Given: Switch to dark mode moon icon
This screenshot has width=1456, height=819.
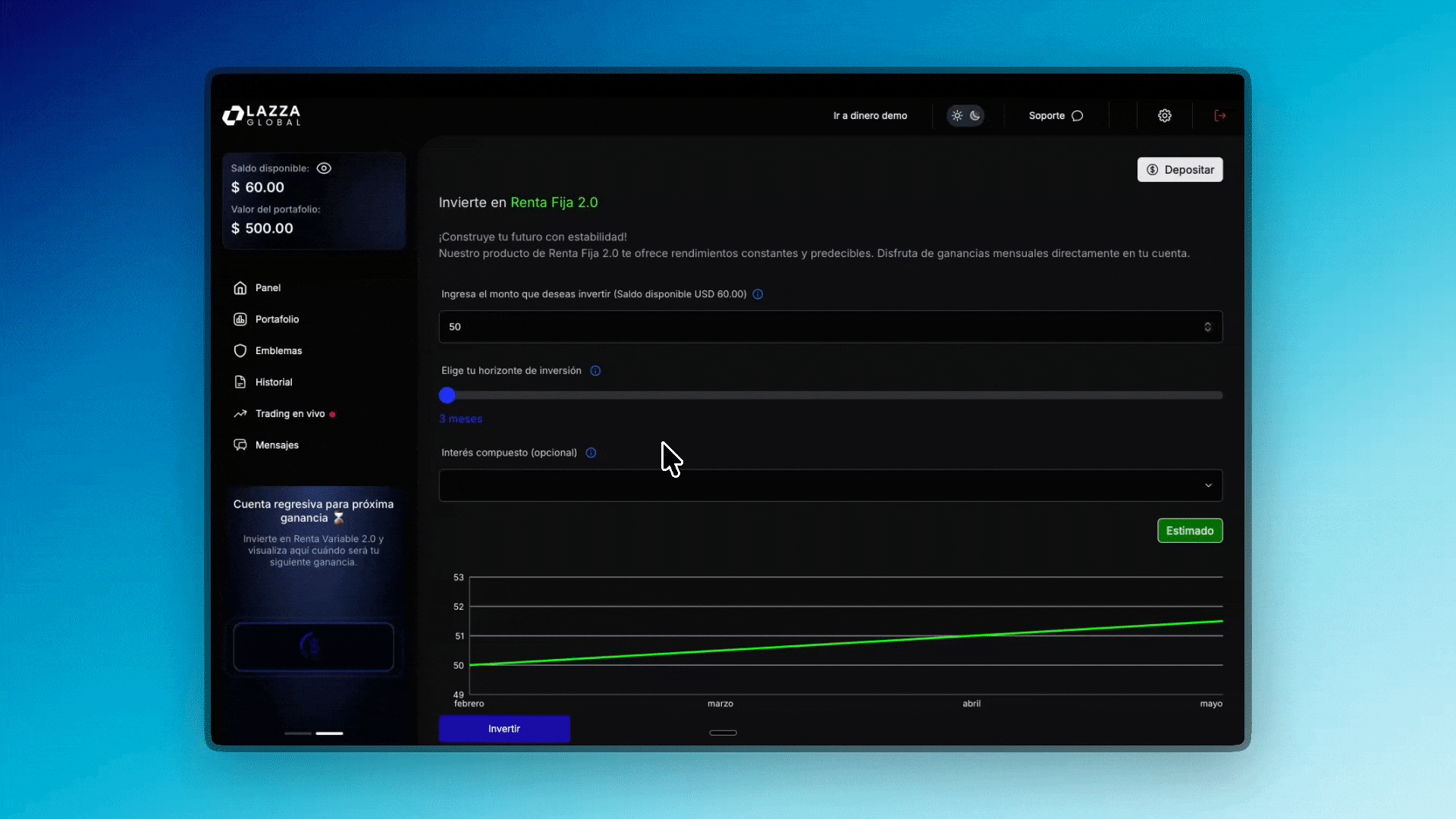Looking at the screenshot, I should 975,116.
